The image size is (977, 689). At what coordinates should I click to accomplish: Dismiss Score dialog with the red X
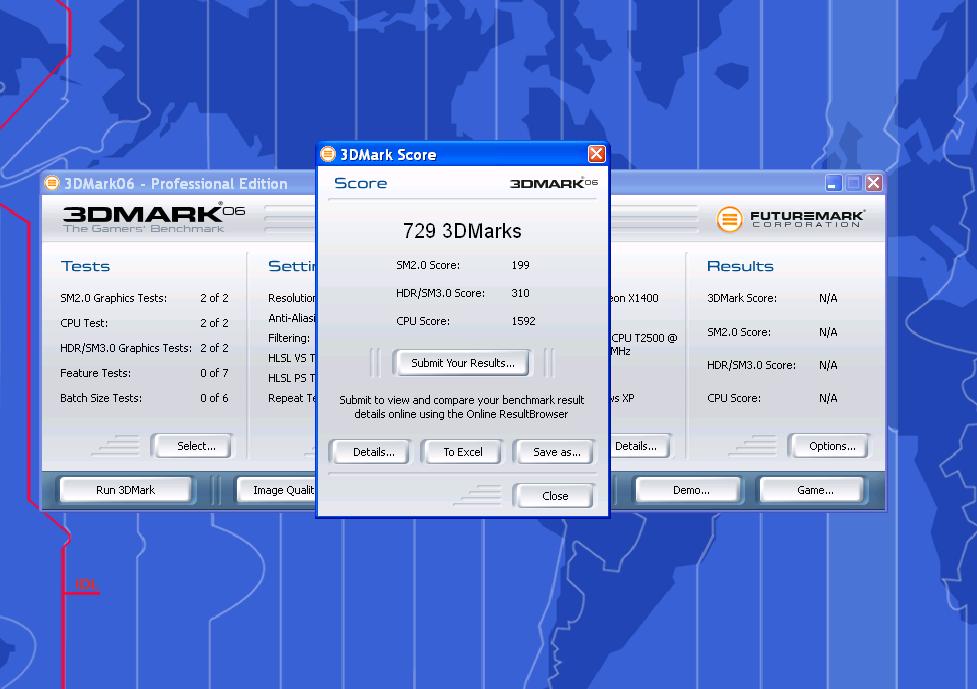(x=596, y=154)
